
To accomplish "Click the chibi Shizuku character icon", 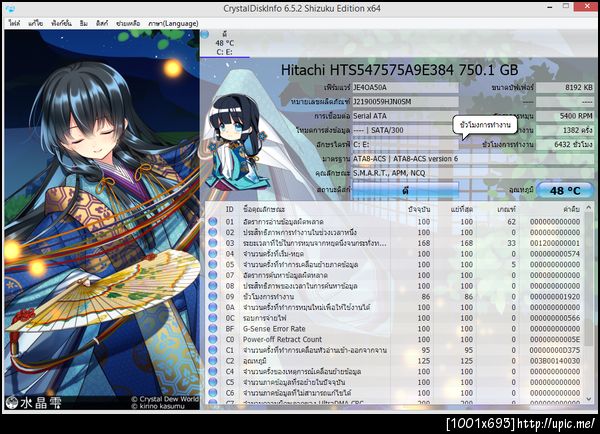I will (x=236, y=142).
